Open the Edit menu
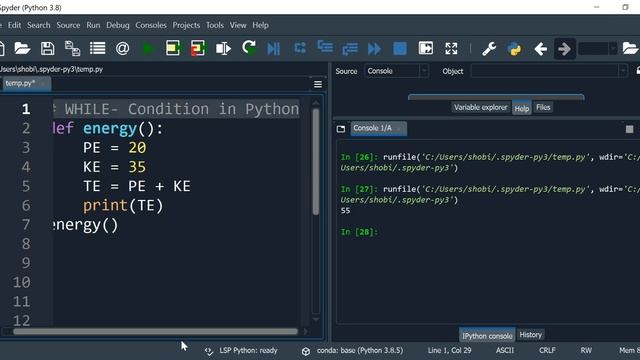The width and height of the screenshot is (640, 360). 14,25
